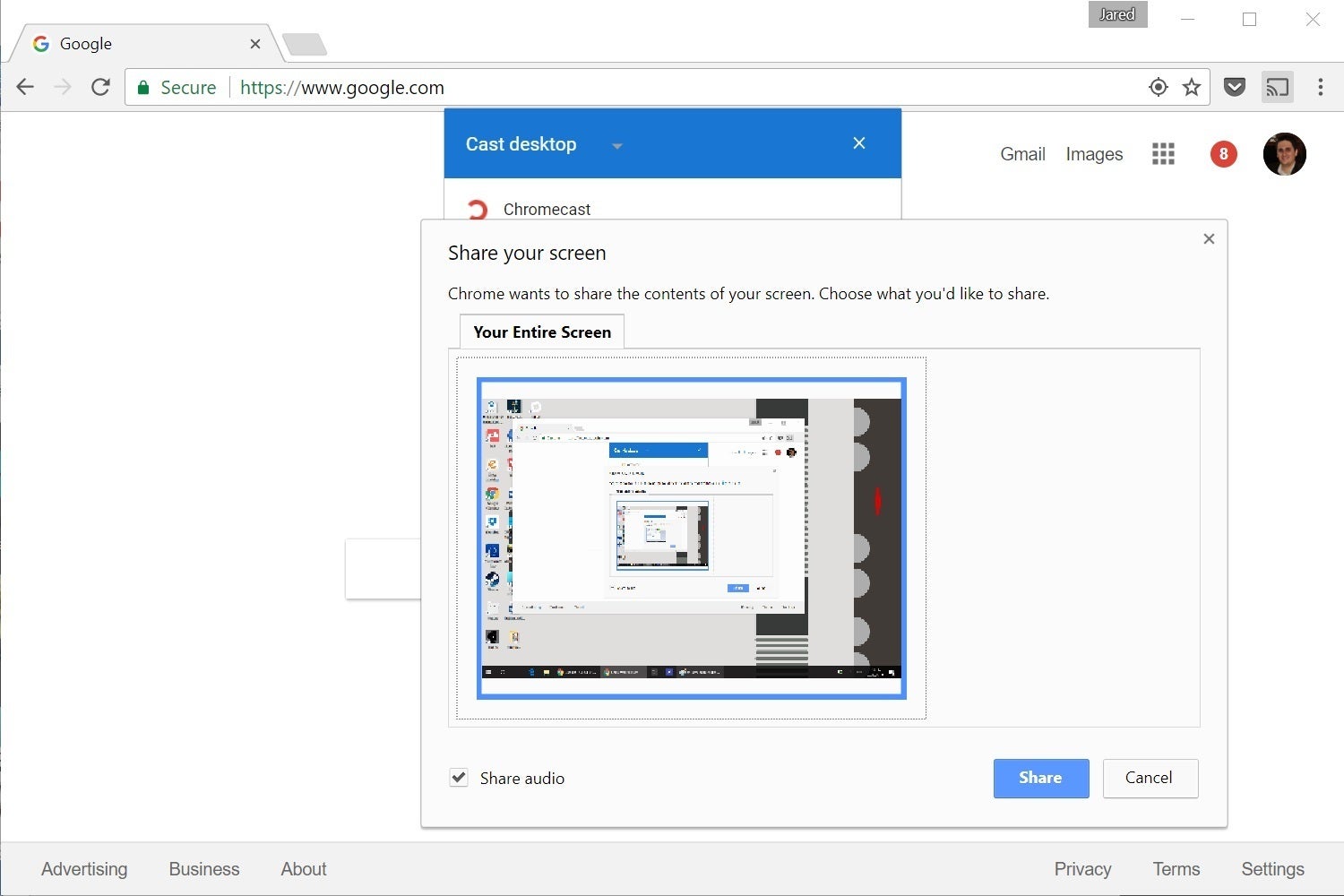Screen dimensions: 1344x896
Task: Bookmark this page with the star icon
Action: tap(1192, 87)
